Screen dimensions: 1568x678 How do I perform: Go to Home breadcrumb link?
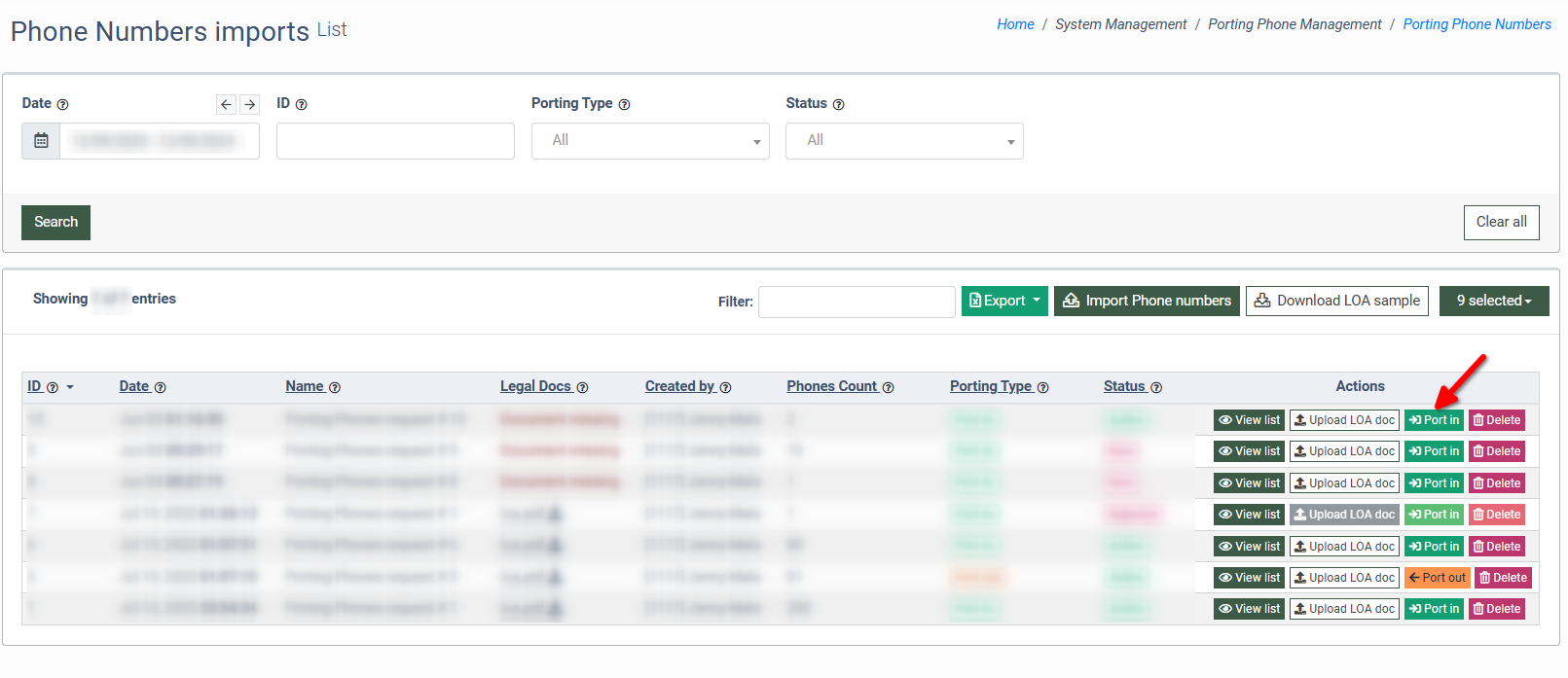point(1015,24)
